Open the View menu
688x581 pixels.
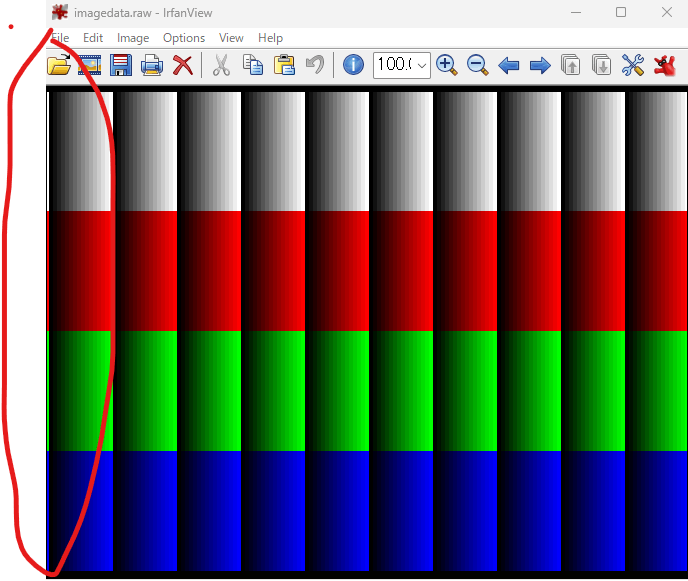point(231,38)
